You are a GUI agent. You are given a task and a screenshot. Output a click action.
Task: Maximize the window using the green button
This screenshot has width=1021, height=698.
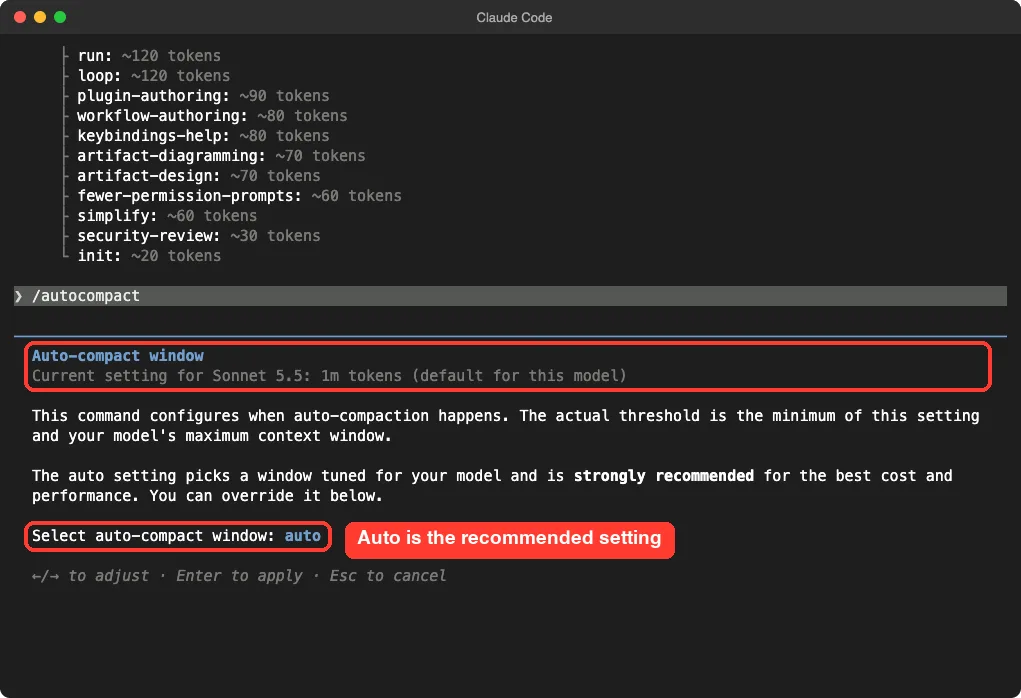pos(60,17)
